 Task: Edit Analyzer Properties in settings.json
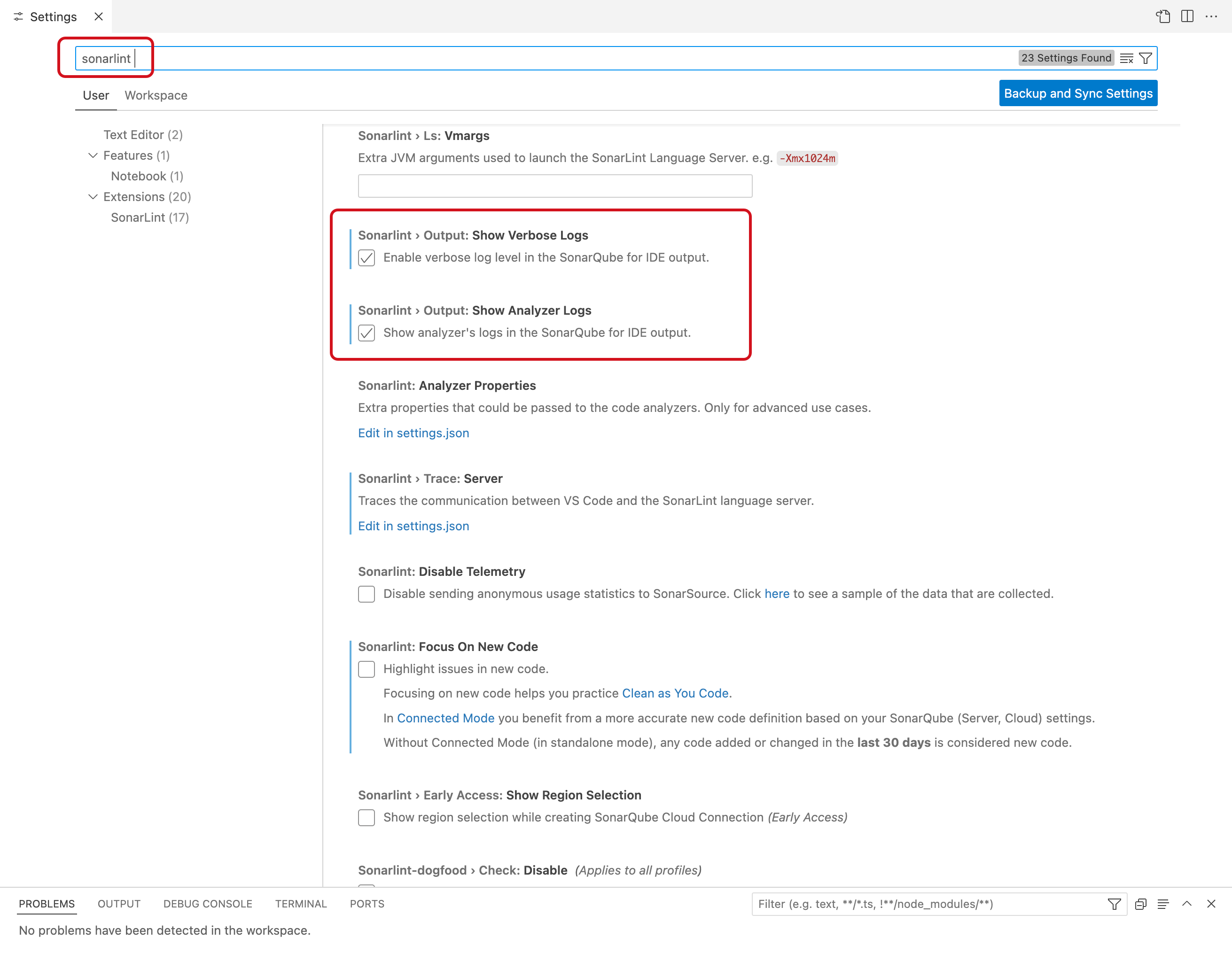pos(413,433)
